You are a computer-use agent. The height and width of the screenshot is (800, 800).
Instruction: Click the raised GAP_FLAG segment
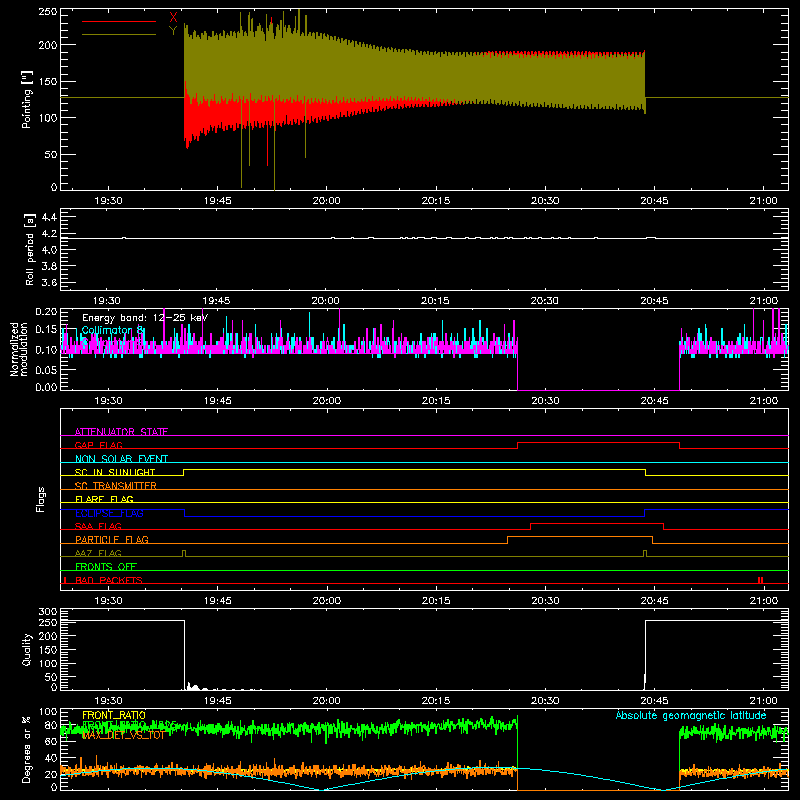[598, 442]
